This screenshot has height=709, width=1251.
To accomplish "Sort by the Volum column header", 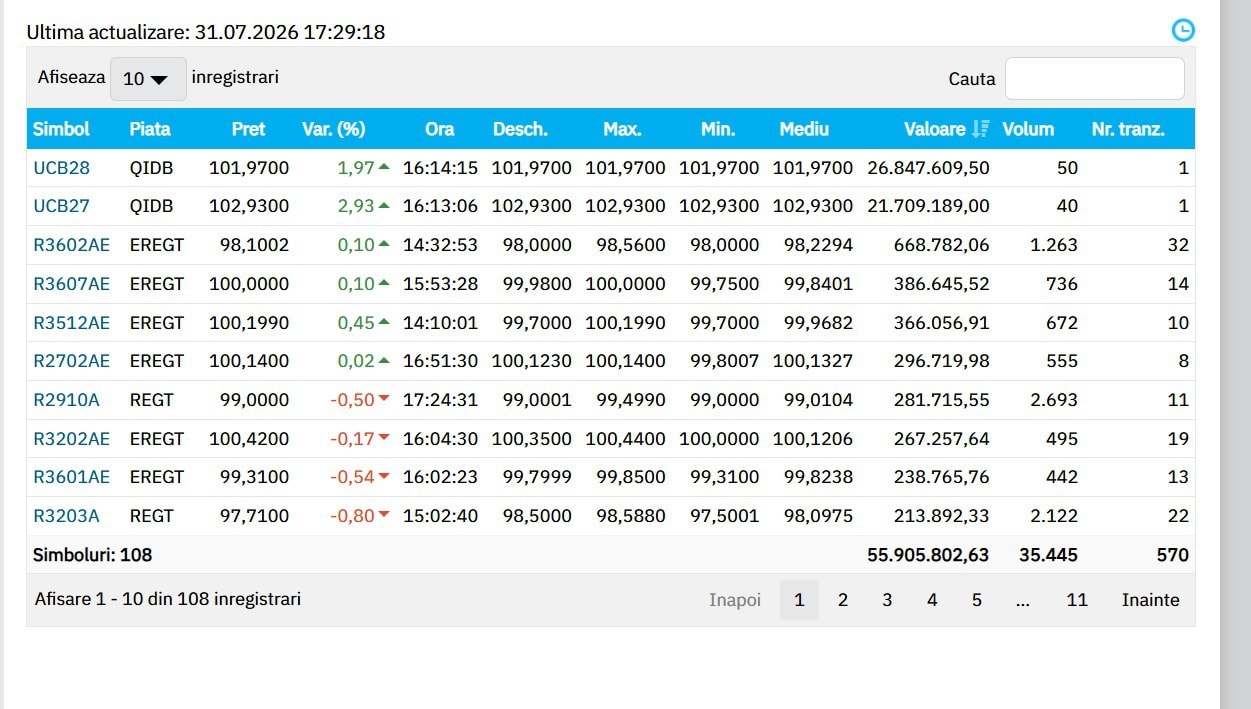I will tap(1028, 129).
